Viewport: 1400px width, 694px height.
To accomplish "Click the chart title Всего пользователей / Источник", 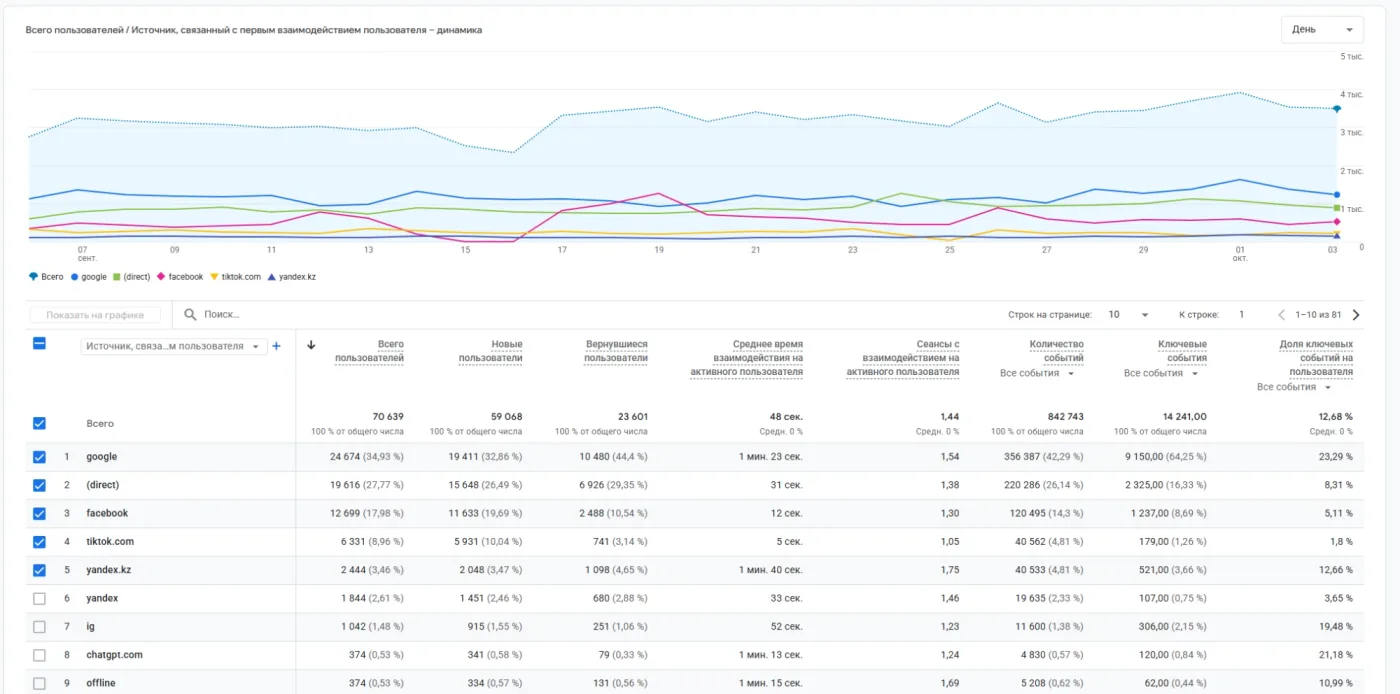I will [254, 30].
